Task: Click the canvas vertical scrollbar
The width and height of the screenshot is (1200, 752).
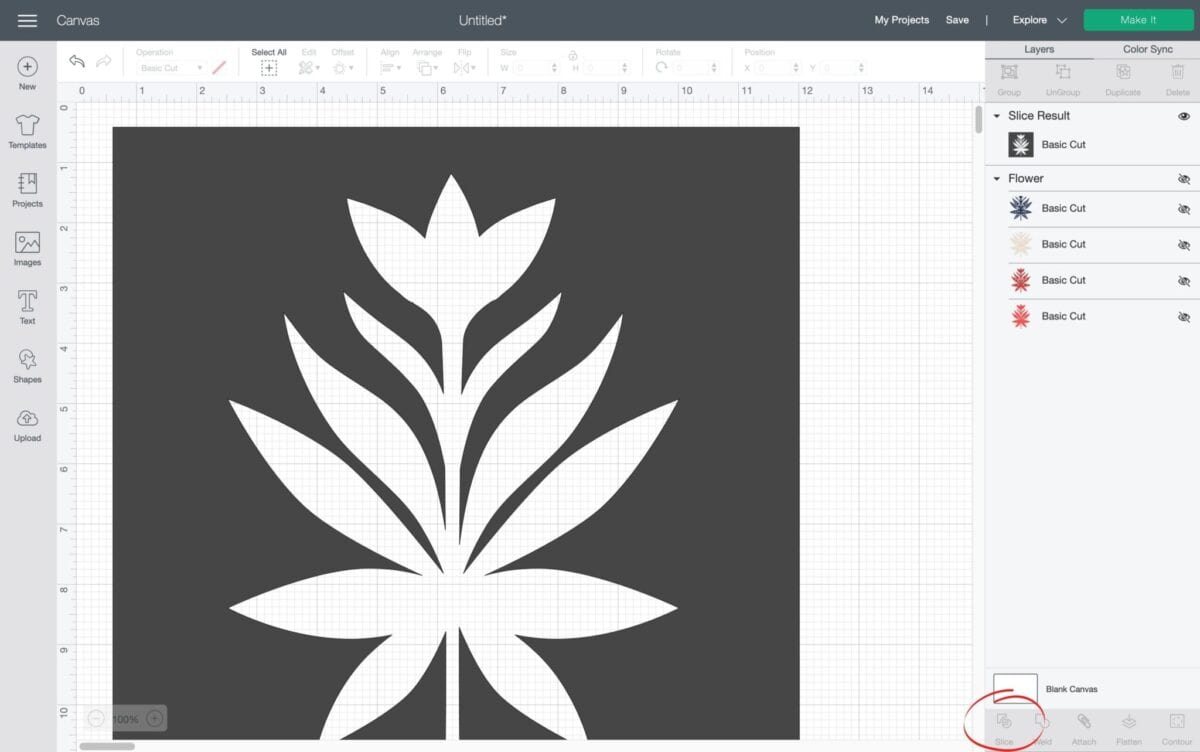Action: (979, 119)
